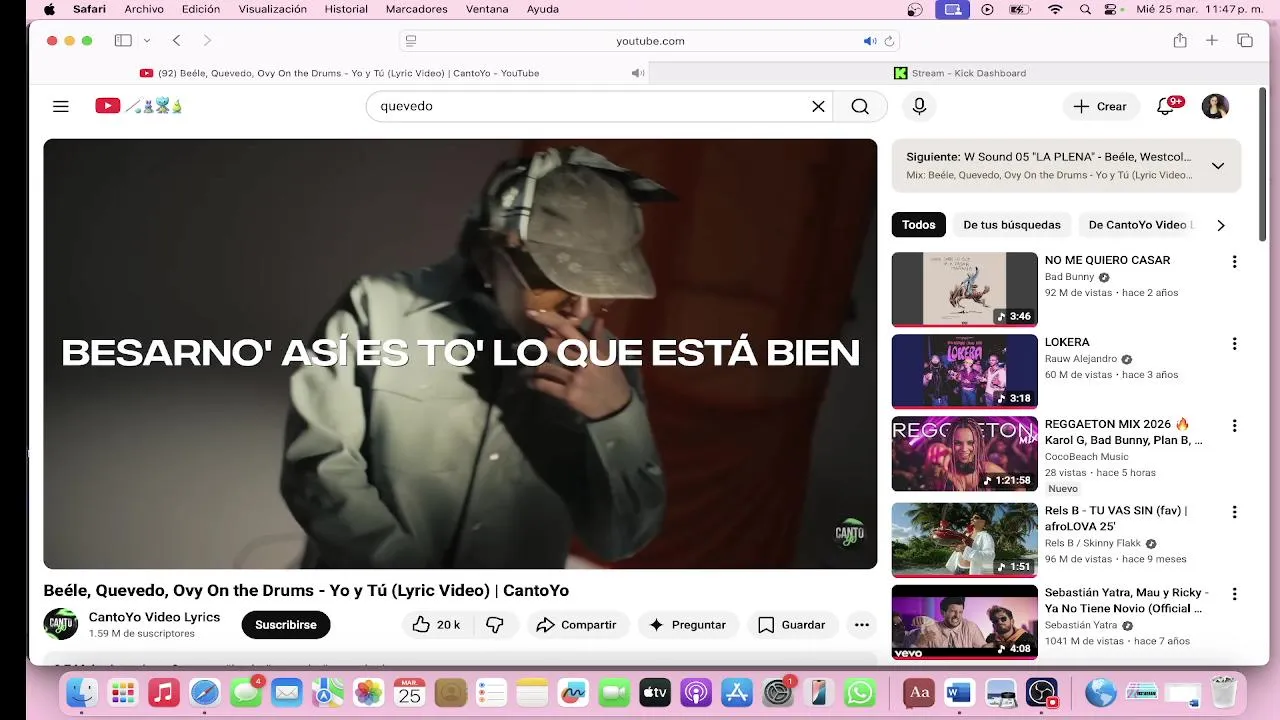Viewport: 1280px width, 720px height.
Task: Like the video with thumbs up
Action: [x=436, y=625]
